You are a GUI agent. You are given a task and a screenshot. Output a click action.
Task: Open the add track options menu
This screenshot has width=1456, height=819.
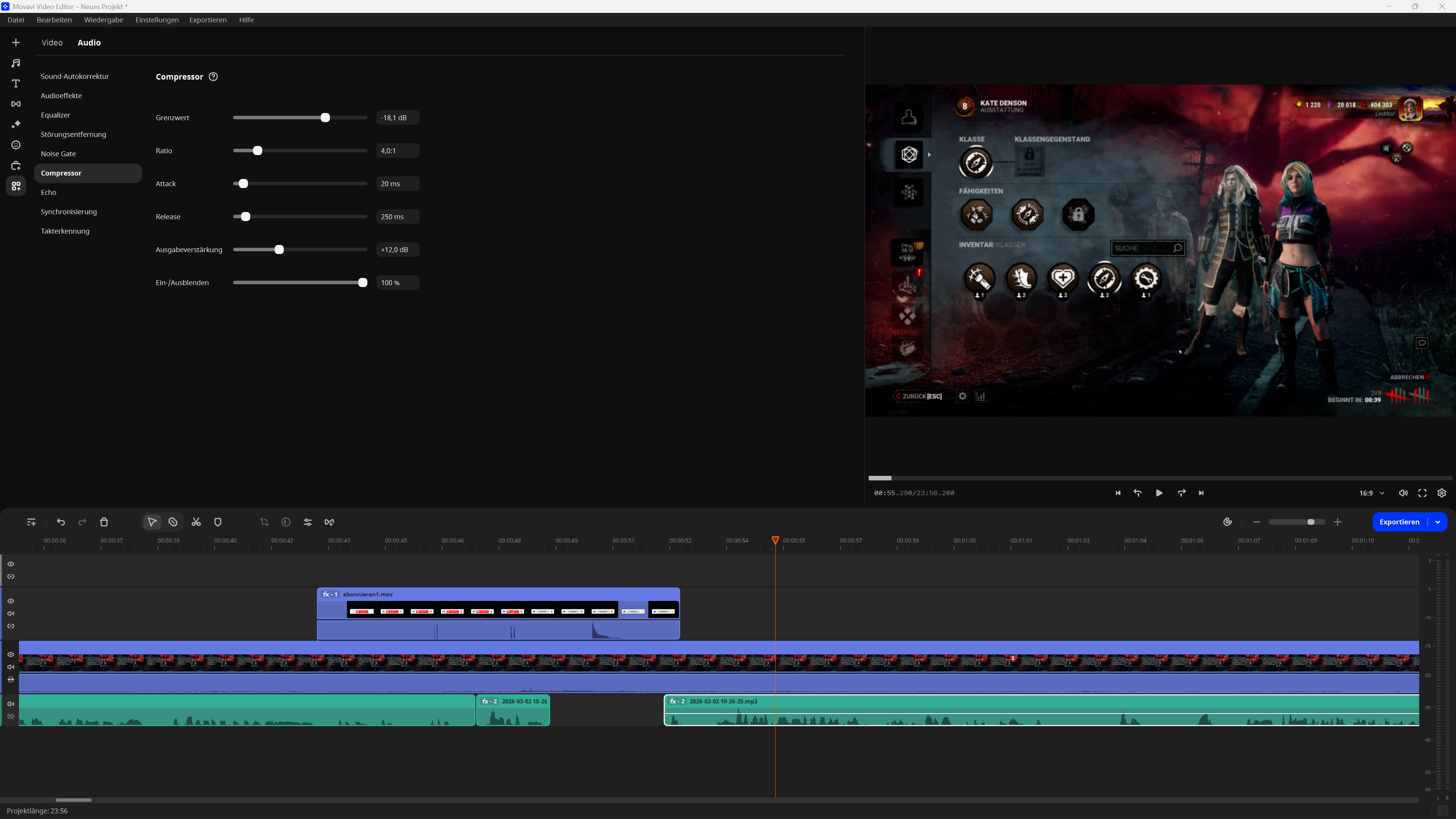point(31,522)
